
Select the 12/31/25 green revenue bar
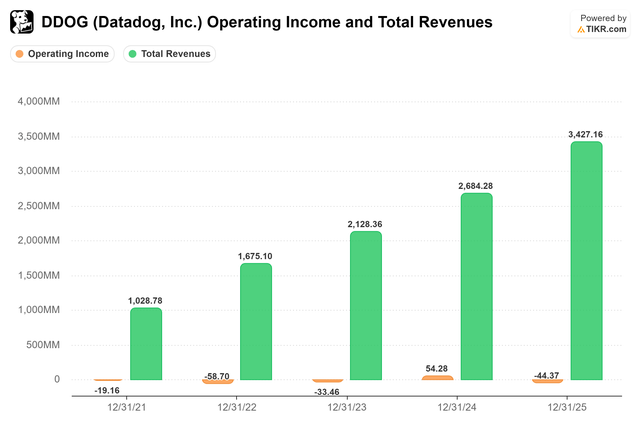[587, 261]
